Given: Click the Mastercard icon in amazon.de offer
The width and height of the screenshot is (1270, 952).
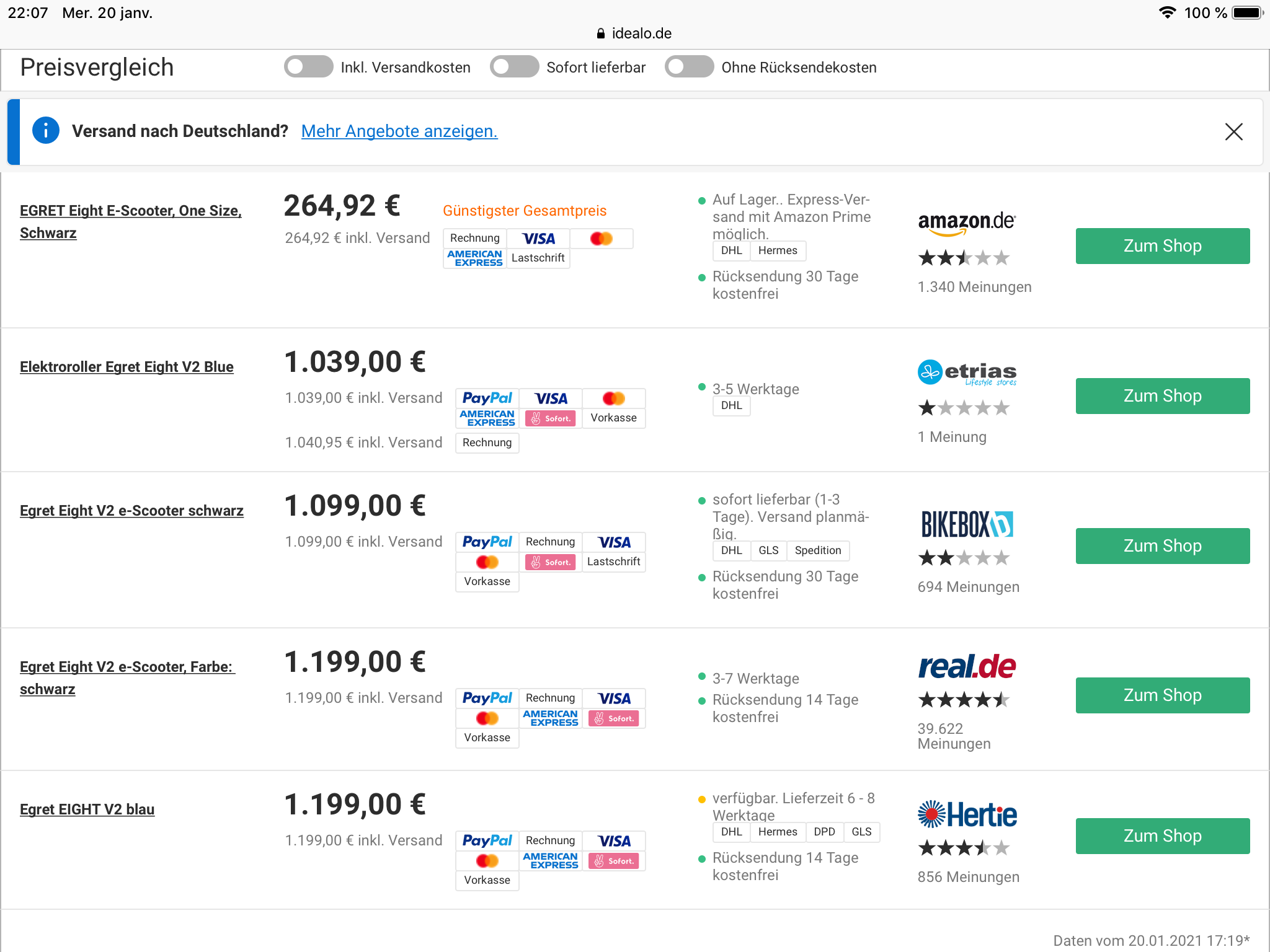Looking at the screenshot, I should [602, 239].
